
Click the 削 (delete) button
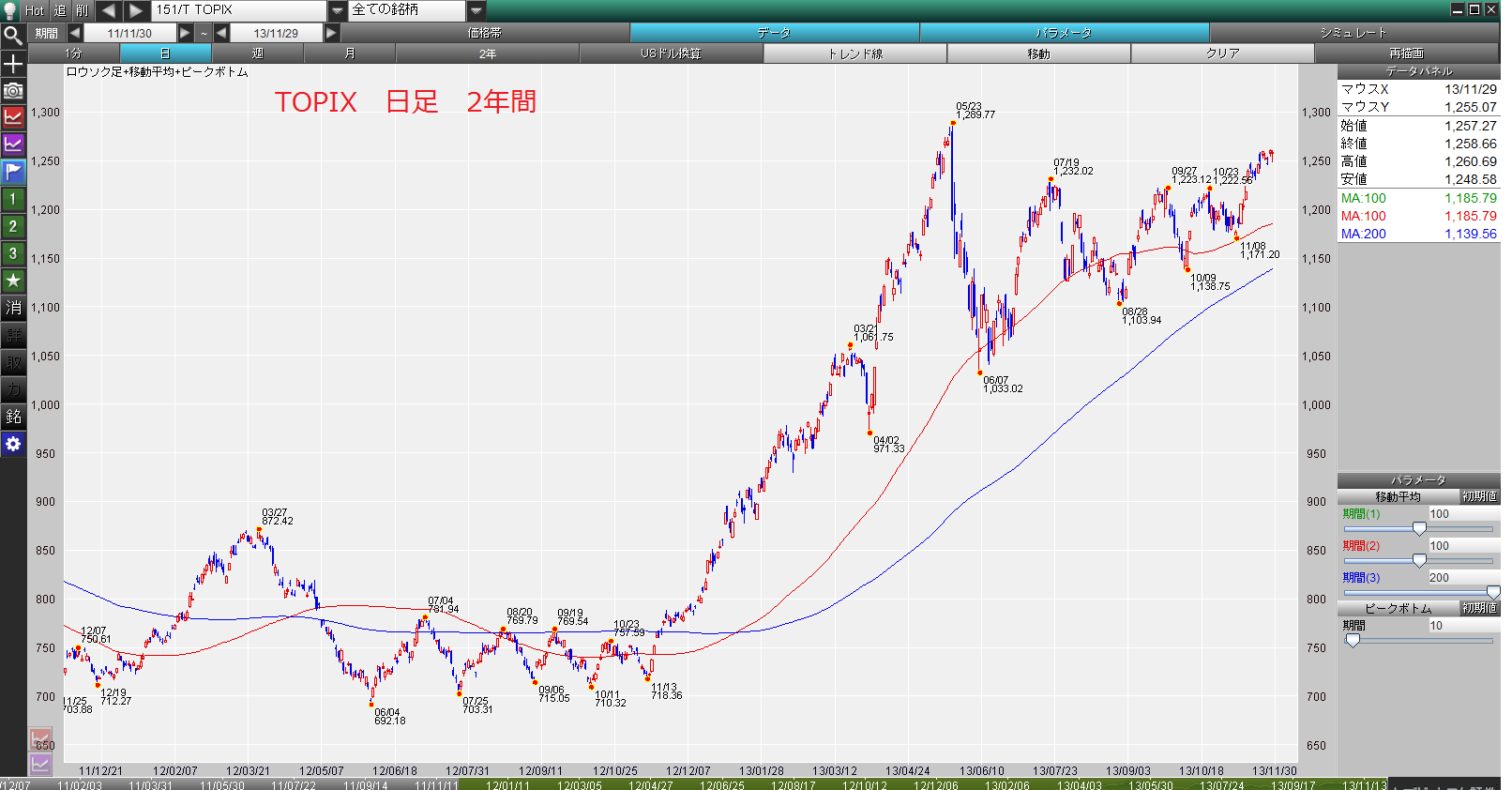[x=83, y=10]
